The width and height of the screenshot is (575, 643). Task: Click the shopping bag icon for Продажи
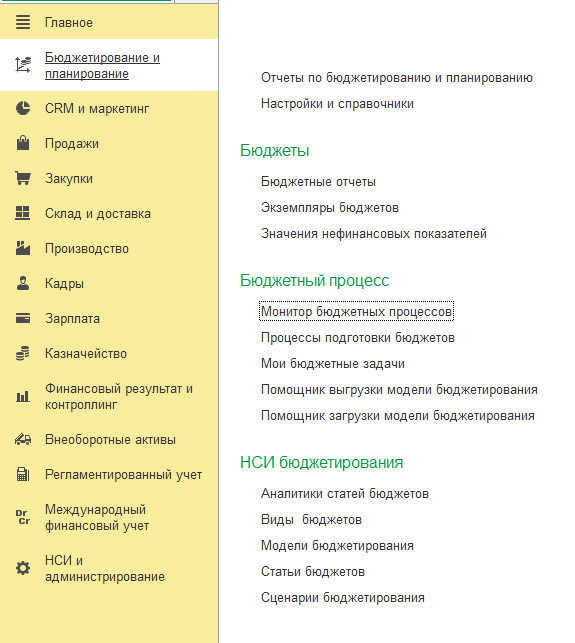coord(23,143)
